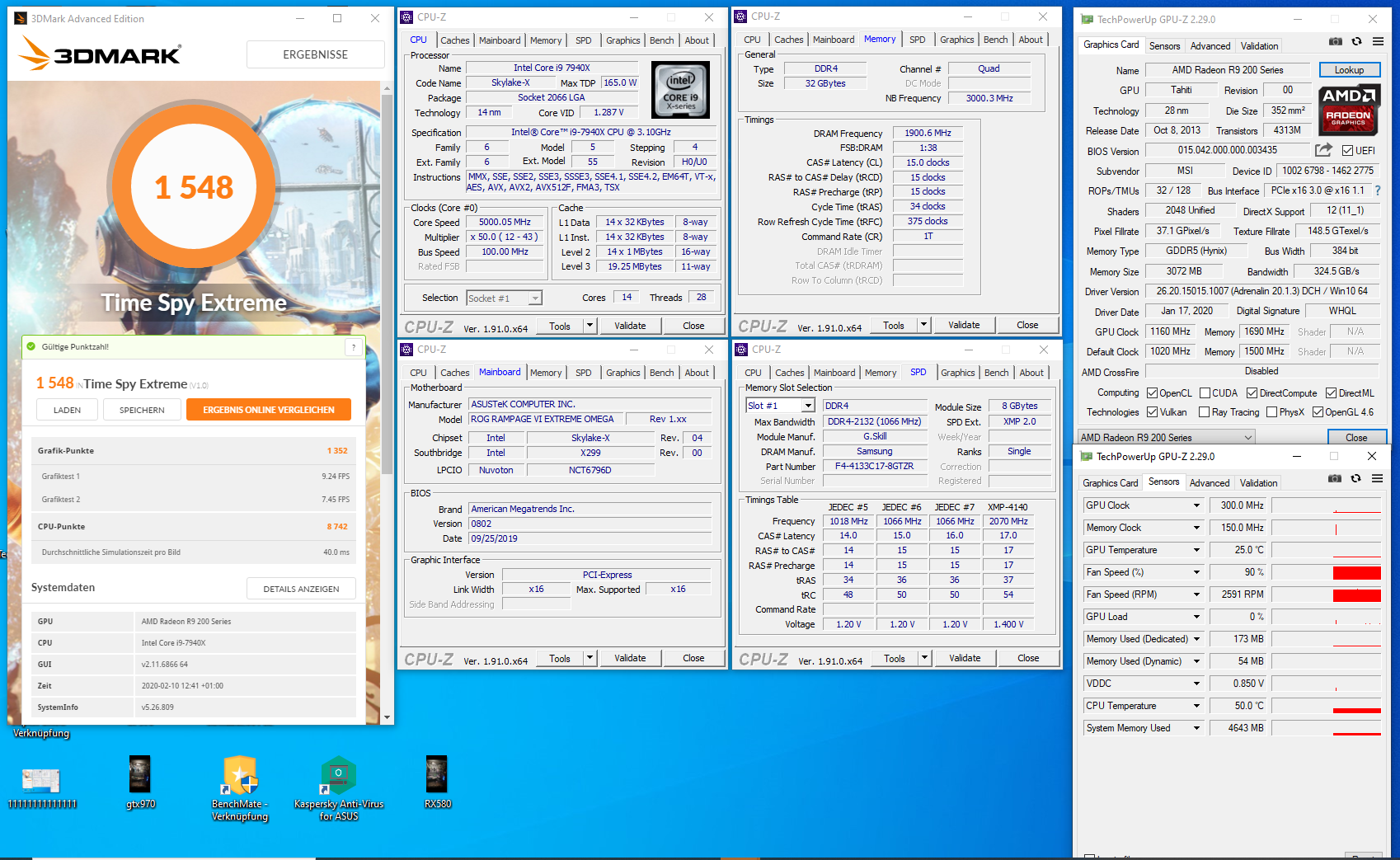
Task: Toggle the Ray Tracing checkbox
Action: coord(1204,412)
